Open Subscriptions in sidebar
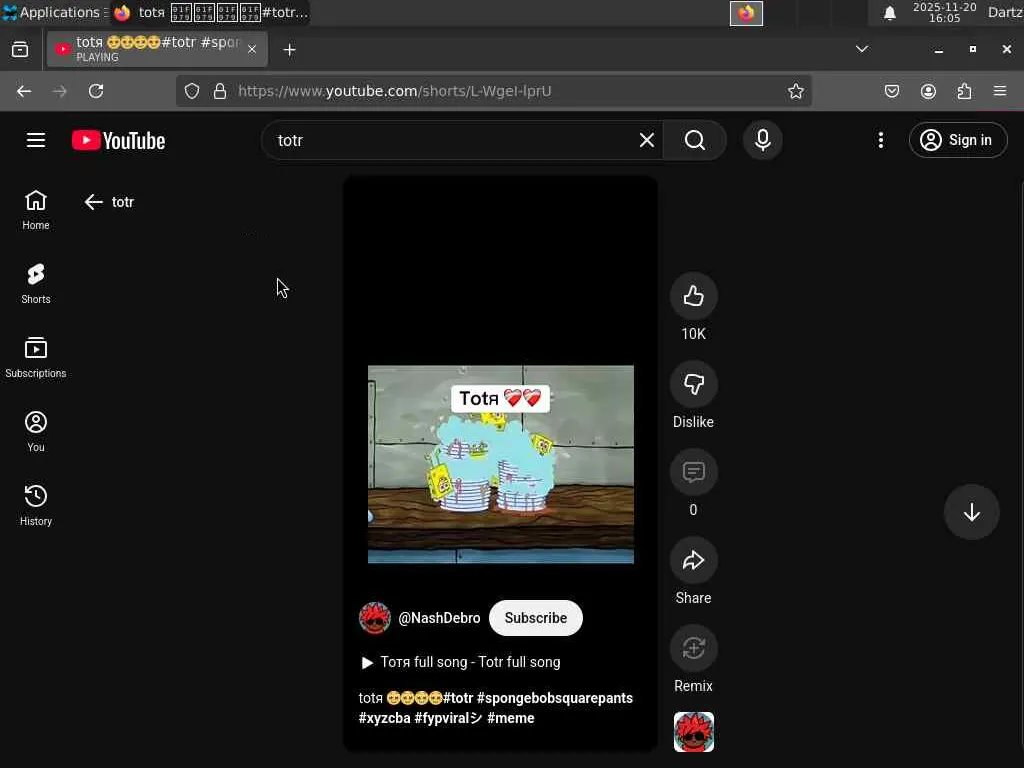Screen dimensions: 1024x768 pyautogui.click(x=36, y=358)
